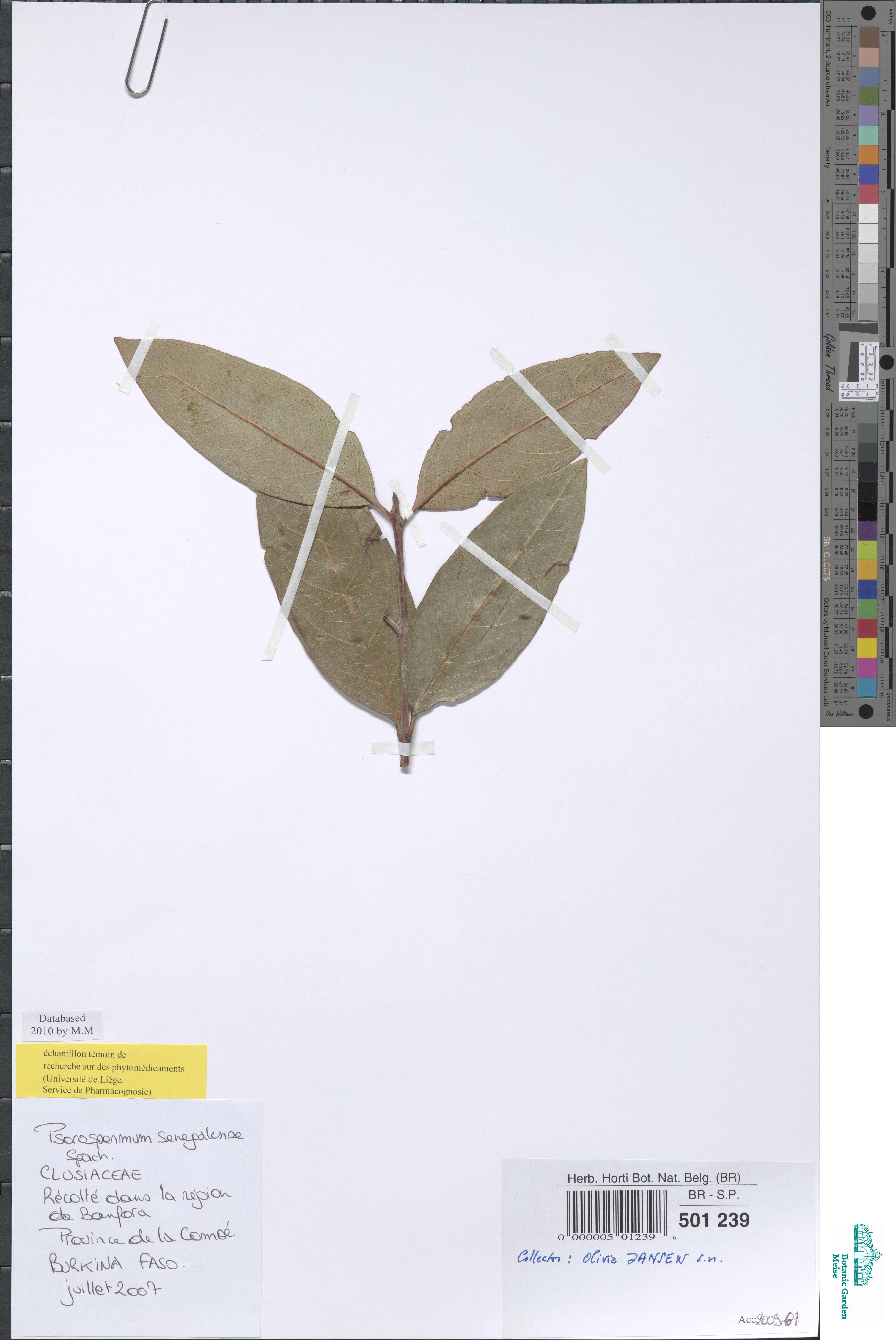
Task: Click the handwritten 'CLUSIACEAE' family name
Action: point(91,1174)
